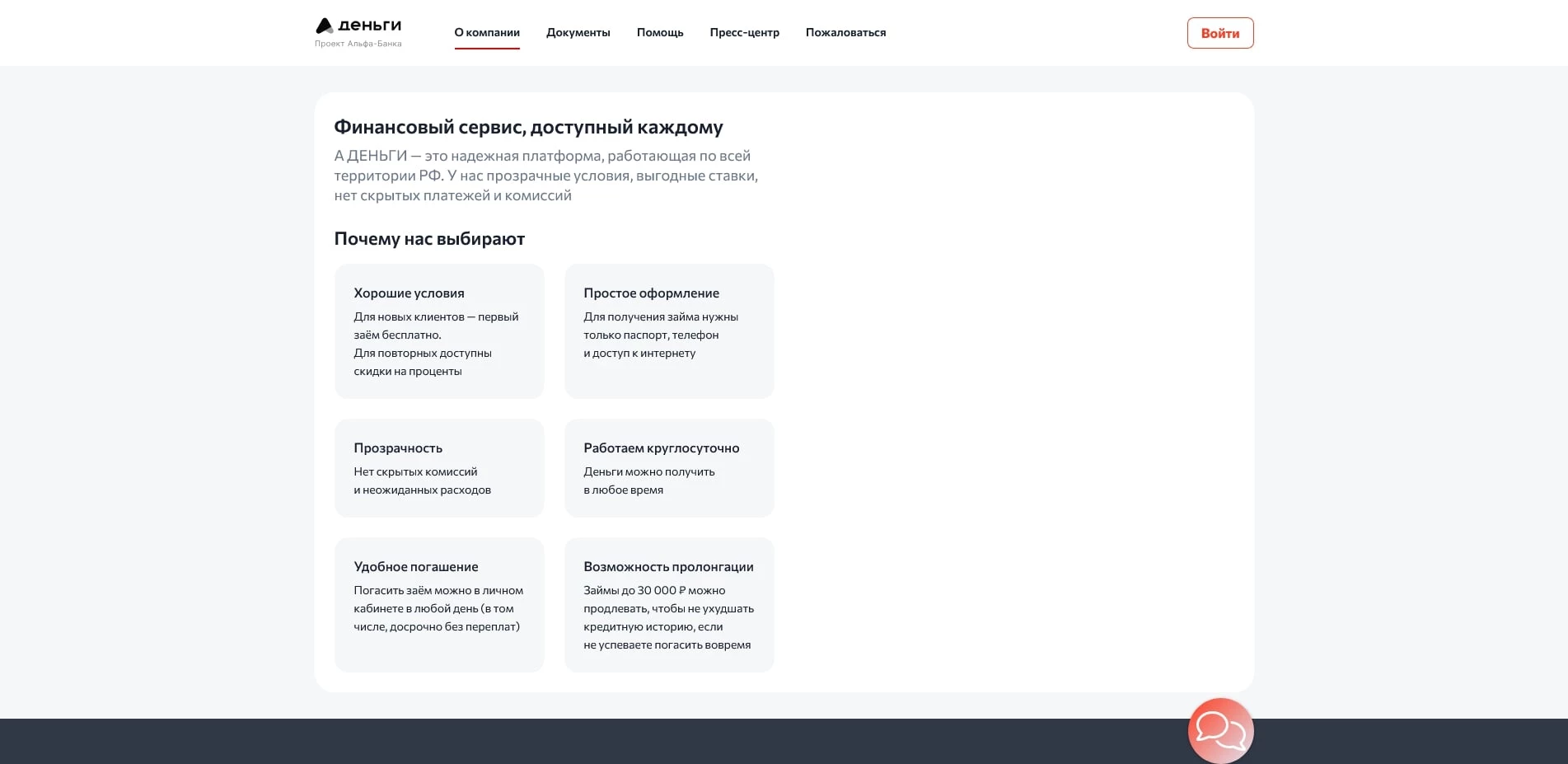The image size is (1568, 764).
Task: Click the Почему нас выбирают heading
Action: pos(428,239)
